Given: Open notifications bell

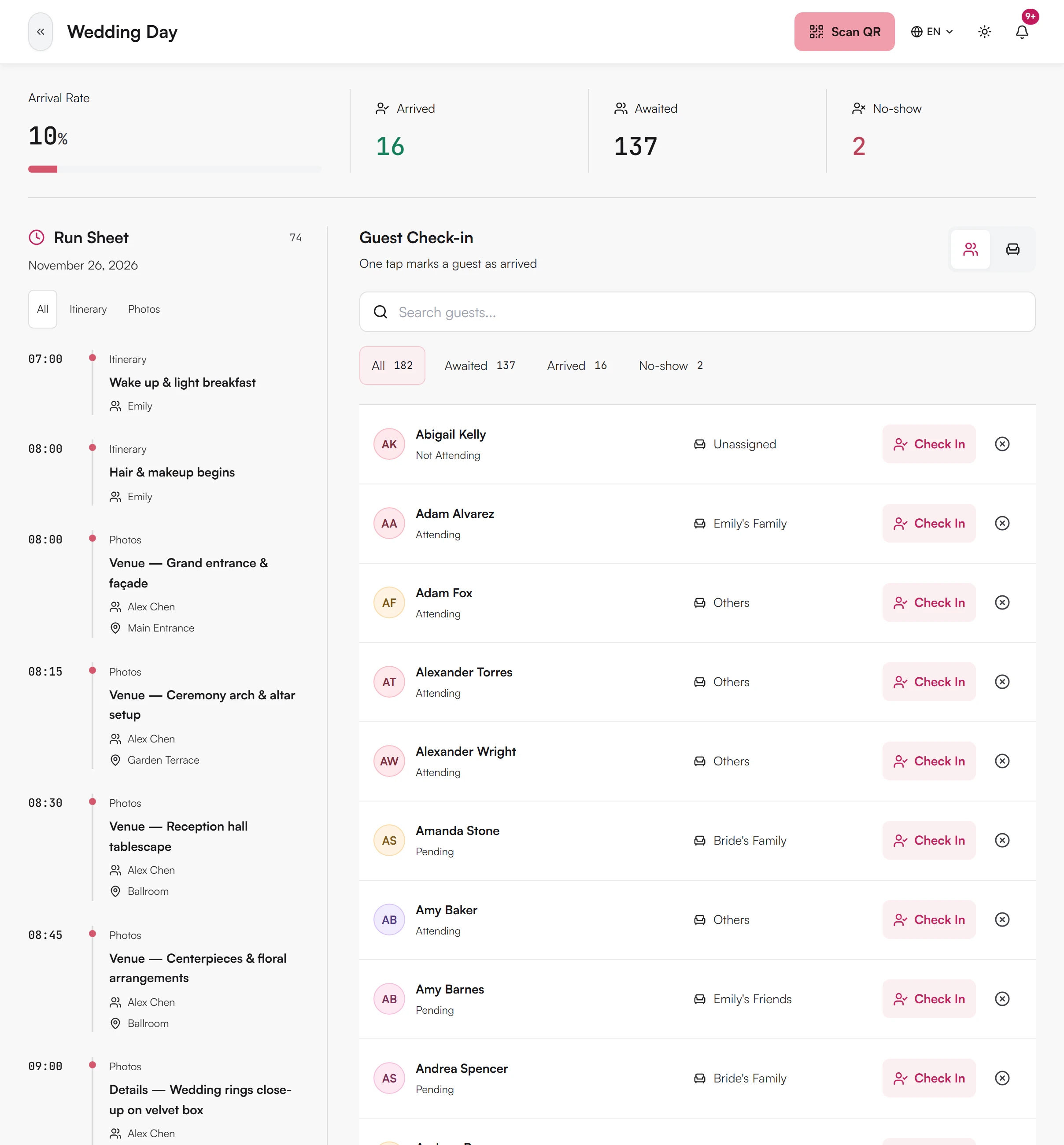Looking at the screenshot, I should pos(1022,32).
